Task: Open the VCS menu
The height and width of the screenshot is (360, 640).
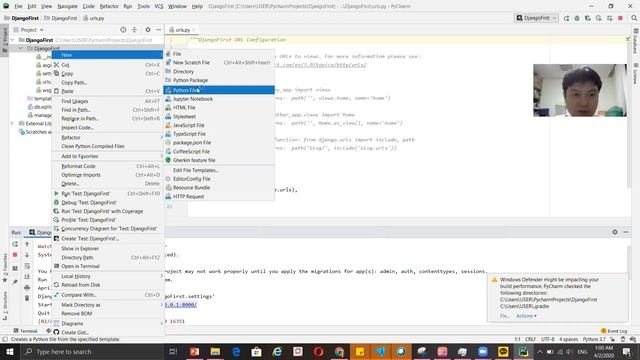Action: (x=159, y=6)
